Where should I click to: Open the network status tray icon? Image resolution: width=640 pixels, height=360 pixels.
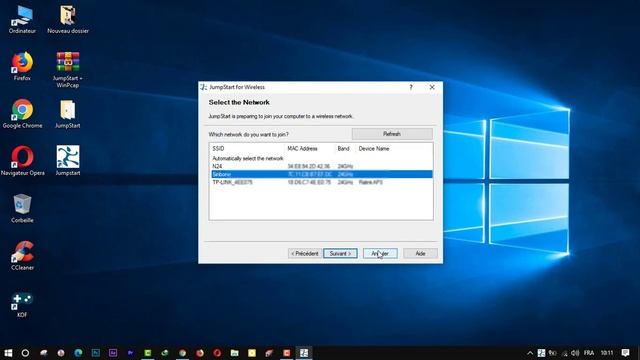[x=564, y=353]
